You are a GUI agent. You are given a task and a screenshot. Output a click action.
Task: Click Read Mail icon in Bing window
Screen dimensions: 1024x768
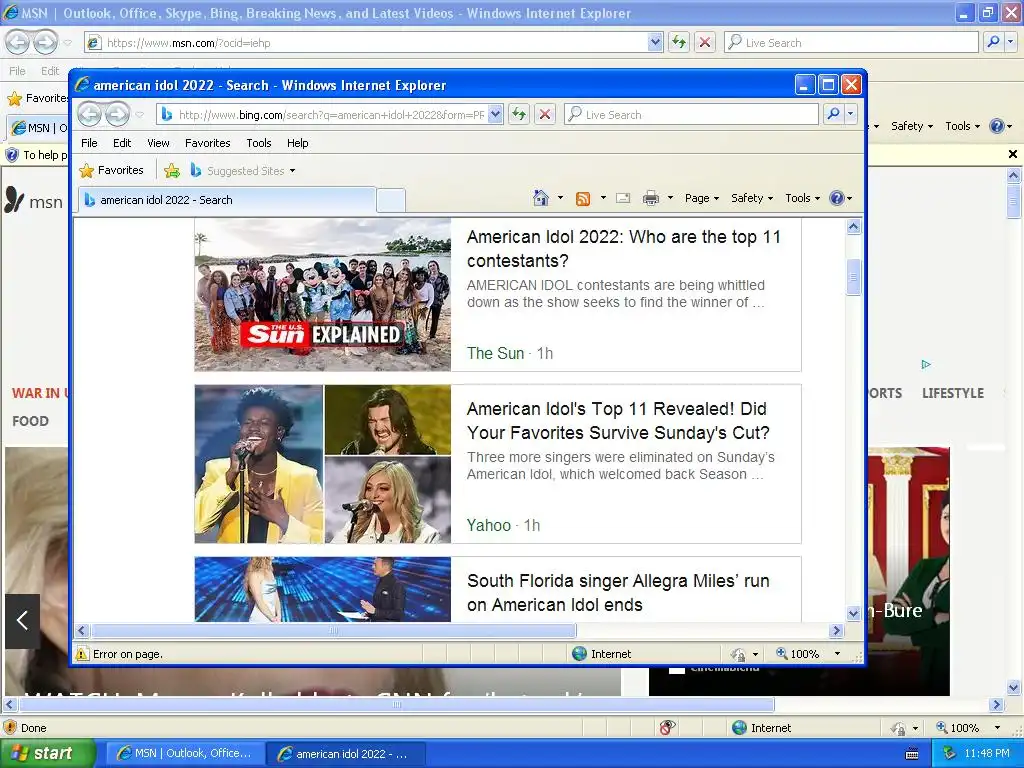(623, 198)
